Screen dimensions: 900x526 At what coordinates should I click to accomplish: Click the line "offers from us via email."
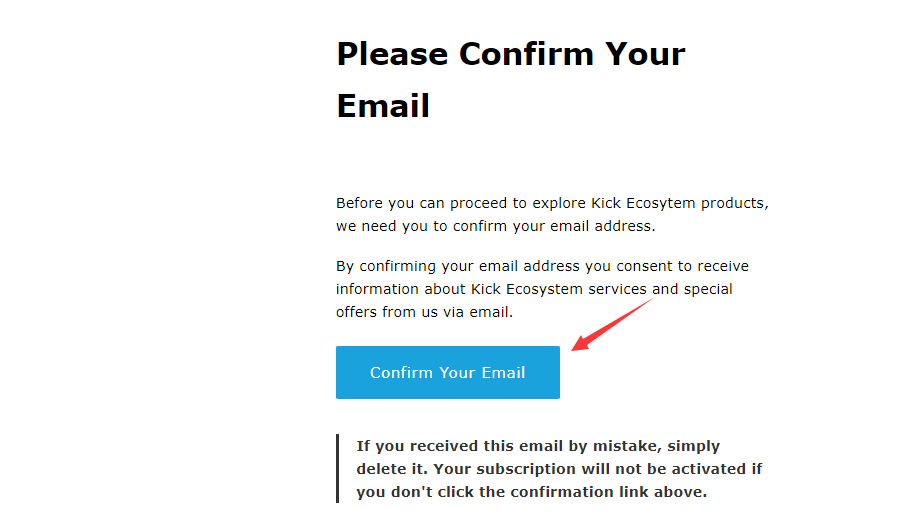click(424, 312)
